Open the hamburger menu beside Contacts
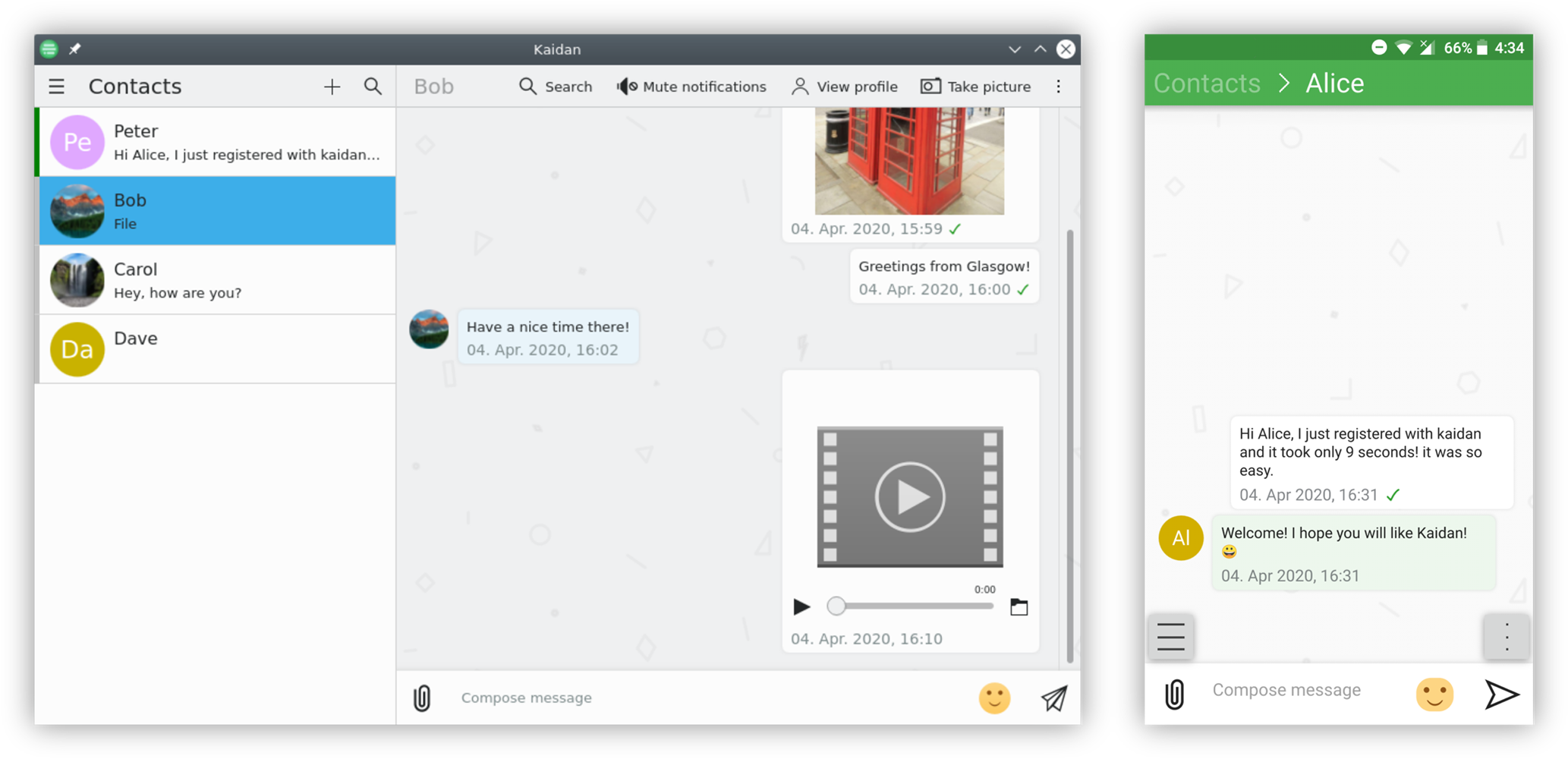The image size is (1568, 759). click(x=56, y=87)
